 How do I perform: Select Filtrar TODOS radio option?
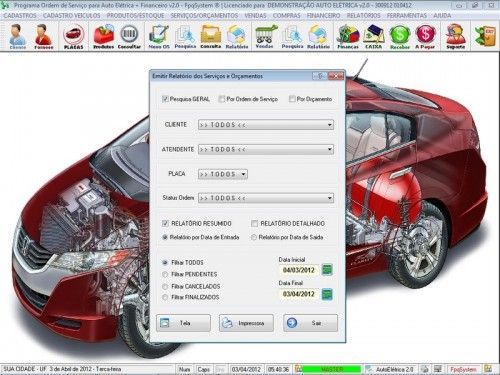(x=165, y=263)
